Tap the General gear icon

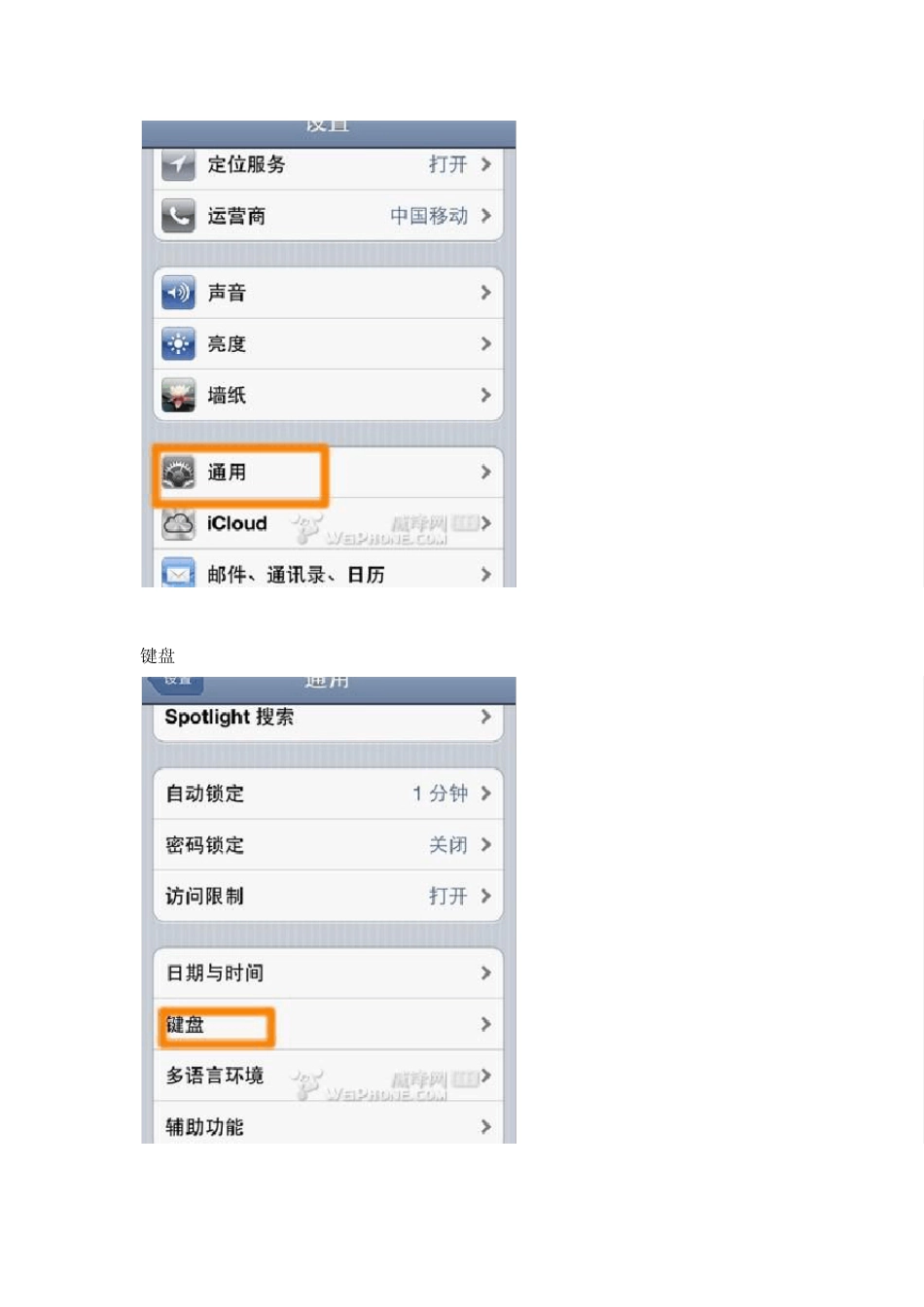178,472
